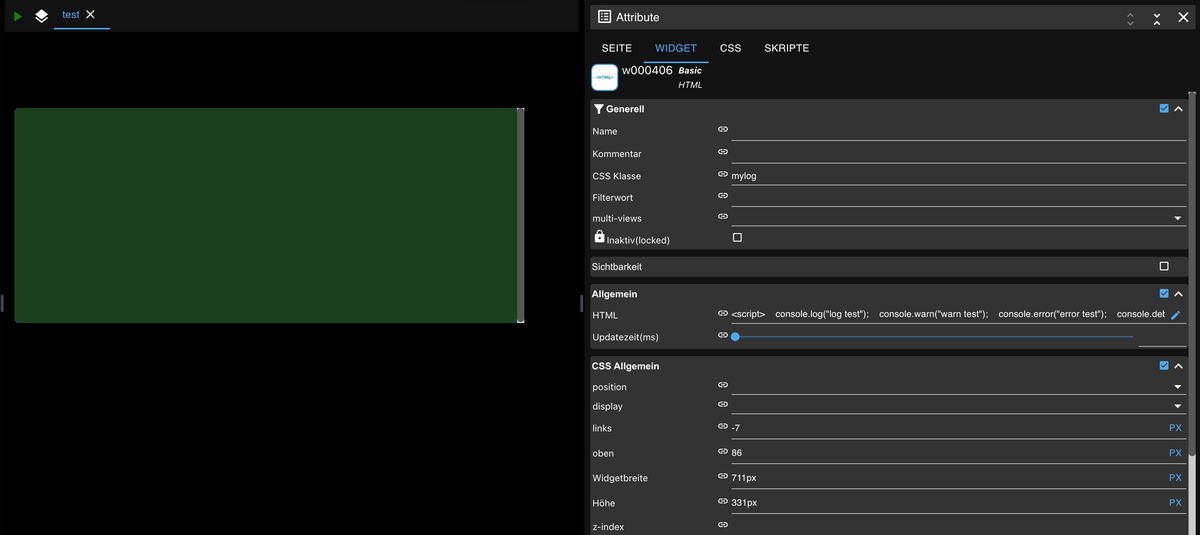This screenshot has width=1200, height=535.
Task: Click the green play runtime icon
Action: coord(18,16)
